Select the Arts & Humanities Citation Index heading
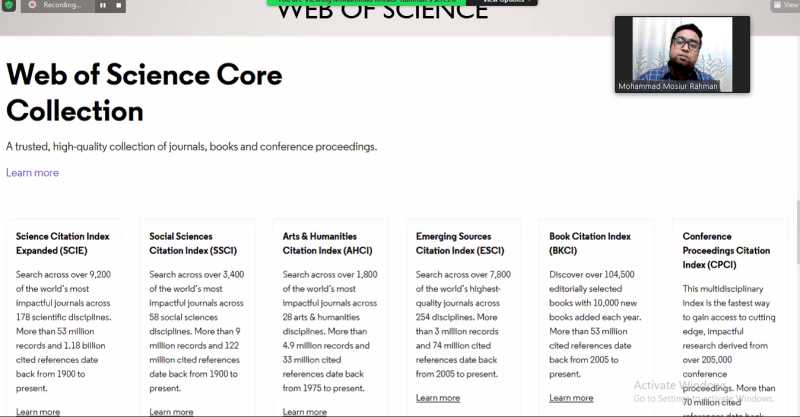Viewport: 800px width, 417px height. [x=330, y=243]
